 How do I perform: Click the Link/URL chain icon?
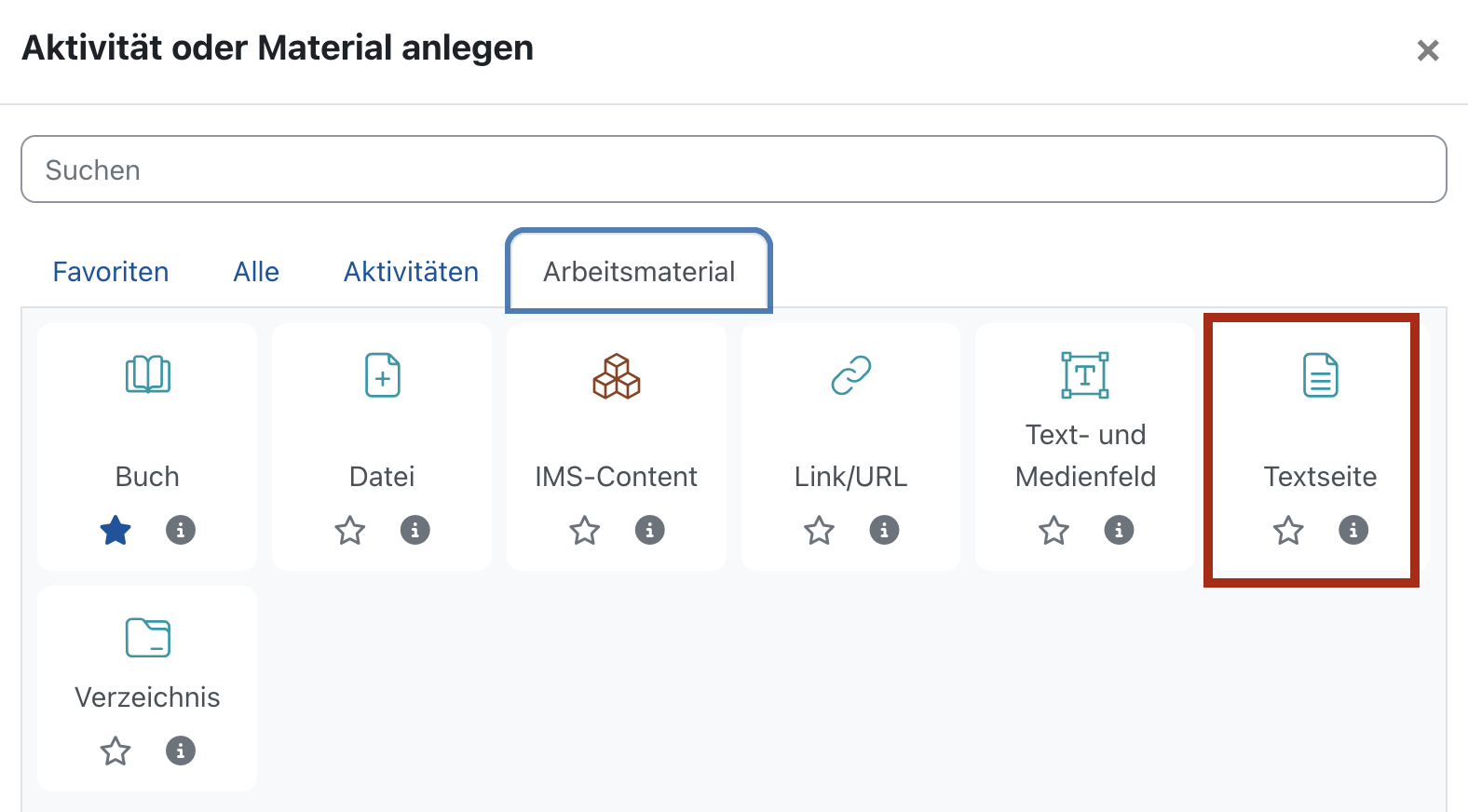[850, 375]
